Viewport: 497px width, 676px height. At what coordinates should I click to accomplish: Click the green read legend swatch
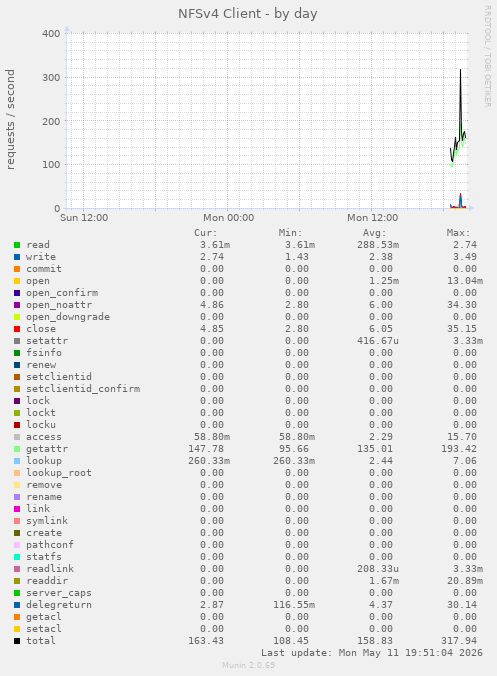click(x=17, y=245)
